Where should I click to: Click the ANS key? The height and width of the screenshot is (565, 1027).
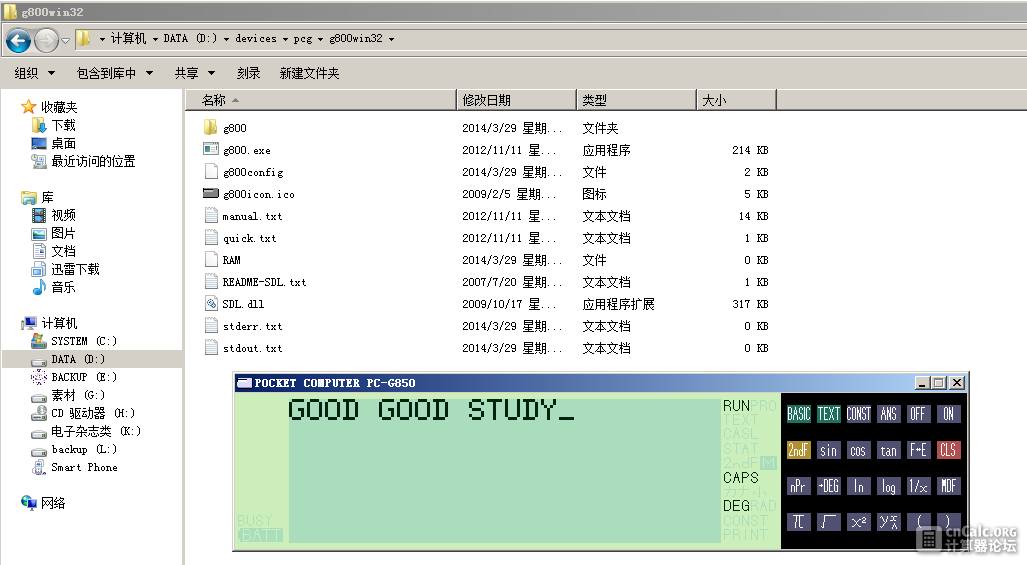888,414
